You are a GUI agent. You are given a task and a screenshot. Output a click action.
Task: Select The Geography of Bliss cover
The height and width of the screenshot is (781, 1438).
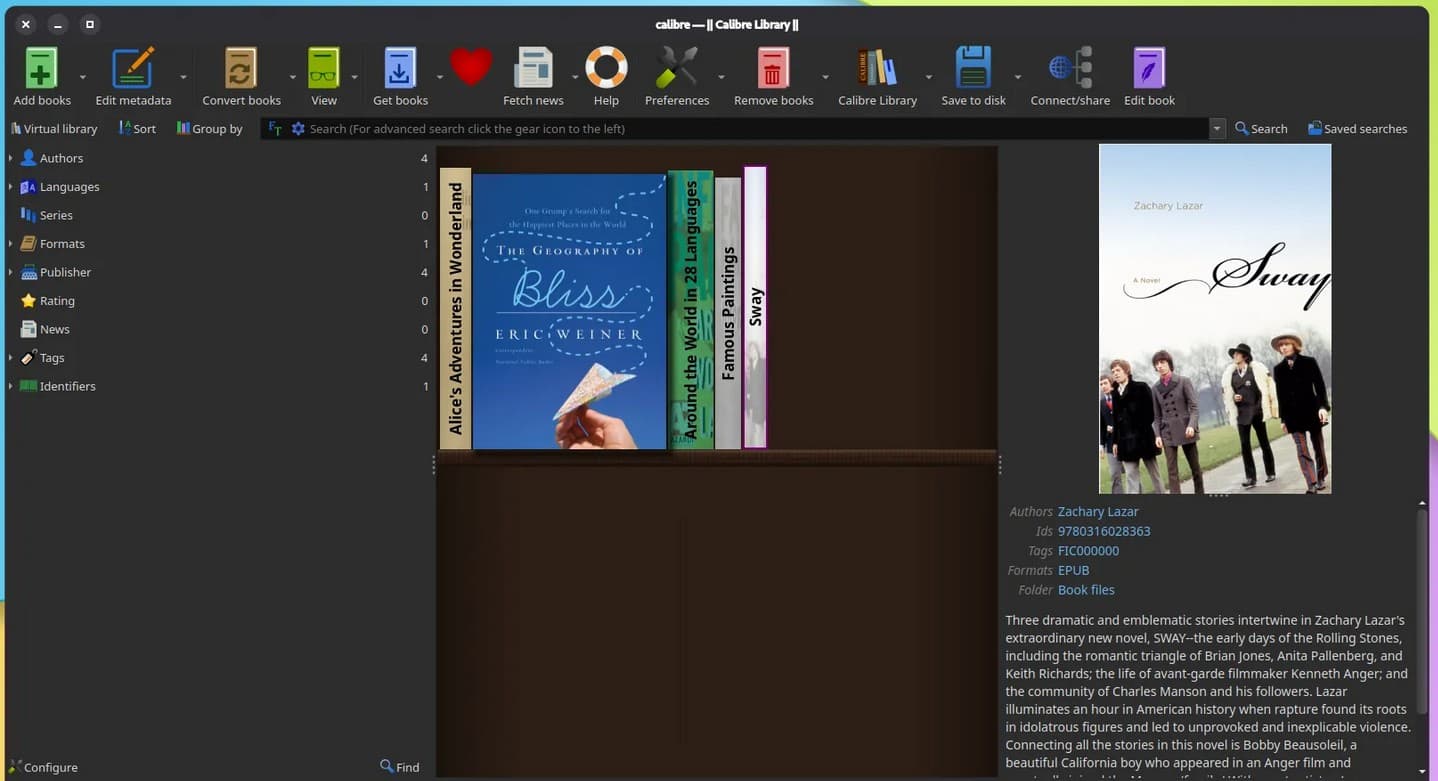click(569, 311)
